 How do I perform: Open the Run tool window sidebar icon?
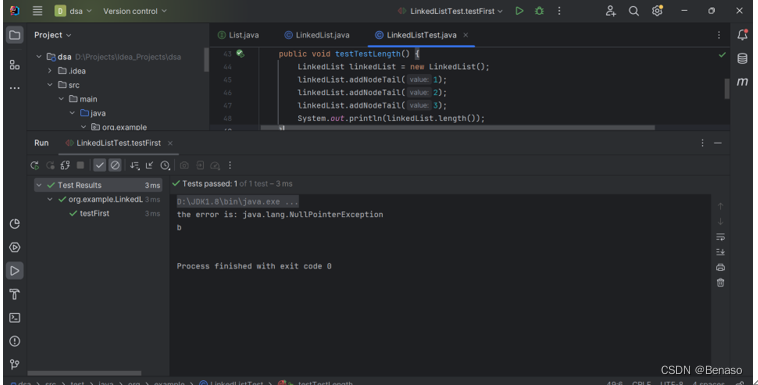pyautogui.click(x=15, y=271)
